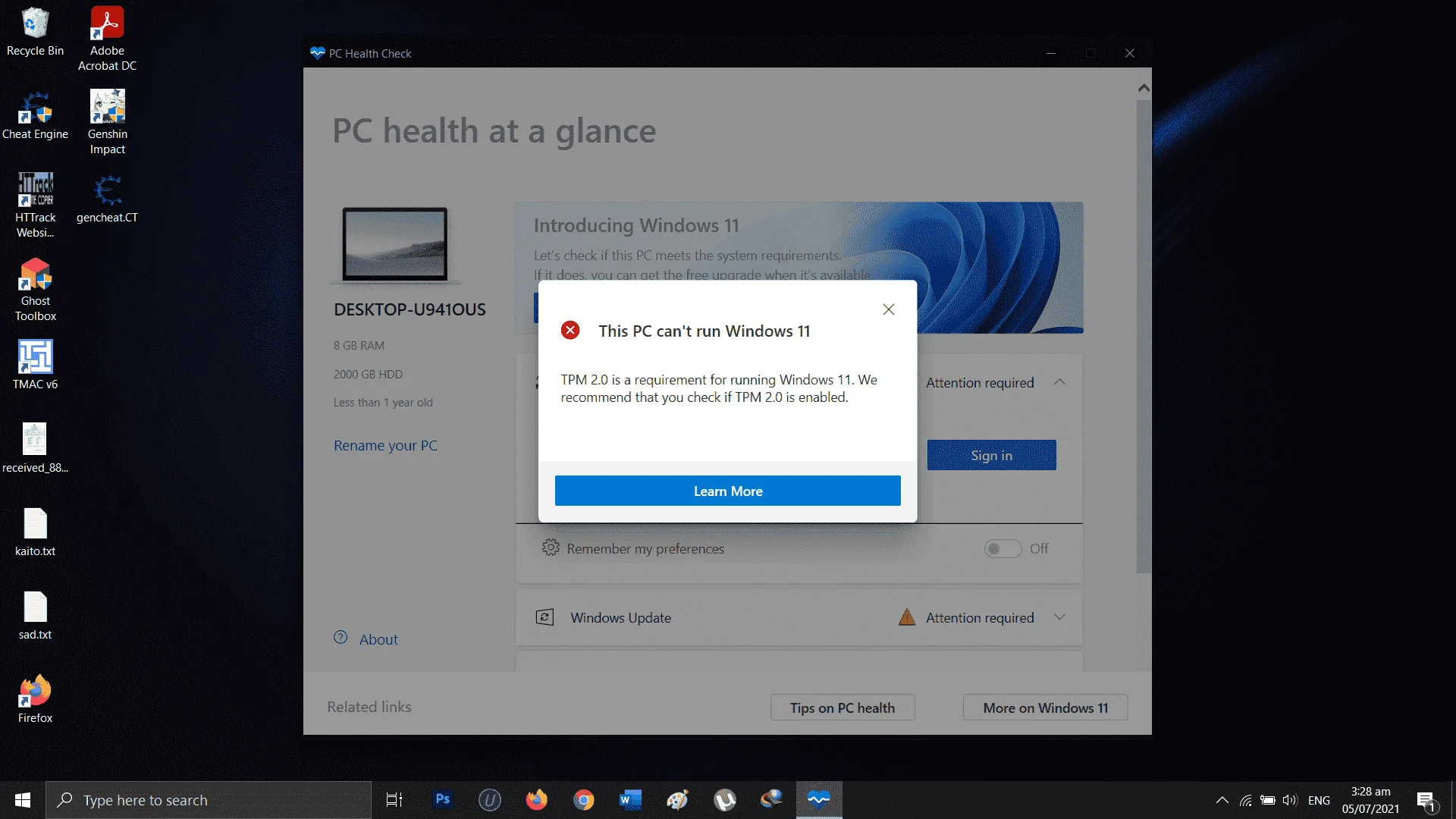Select the received_88 file icon

(35, 447)
